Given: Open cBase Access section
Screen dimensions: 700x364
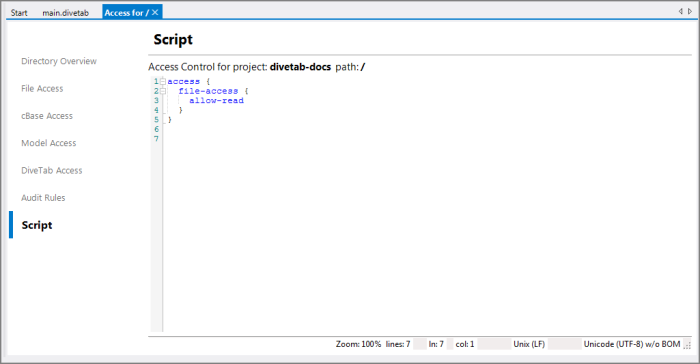Looking at the screenshot, I should click(x=47, y=116).
